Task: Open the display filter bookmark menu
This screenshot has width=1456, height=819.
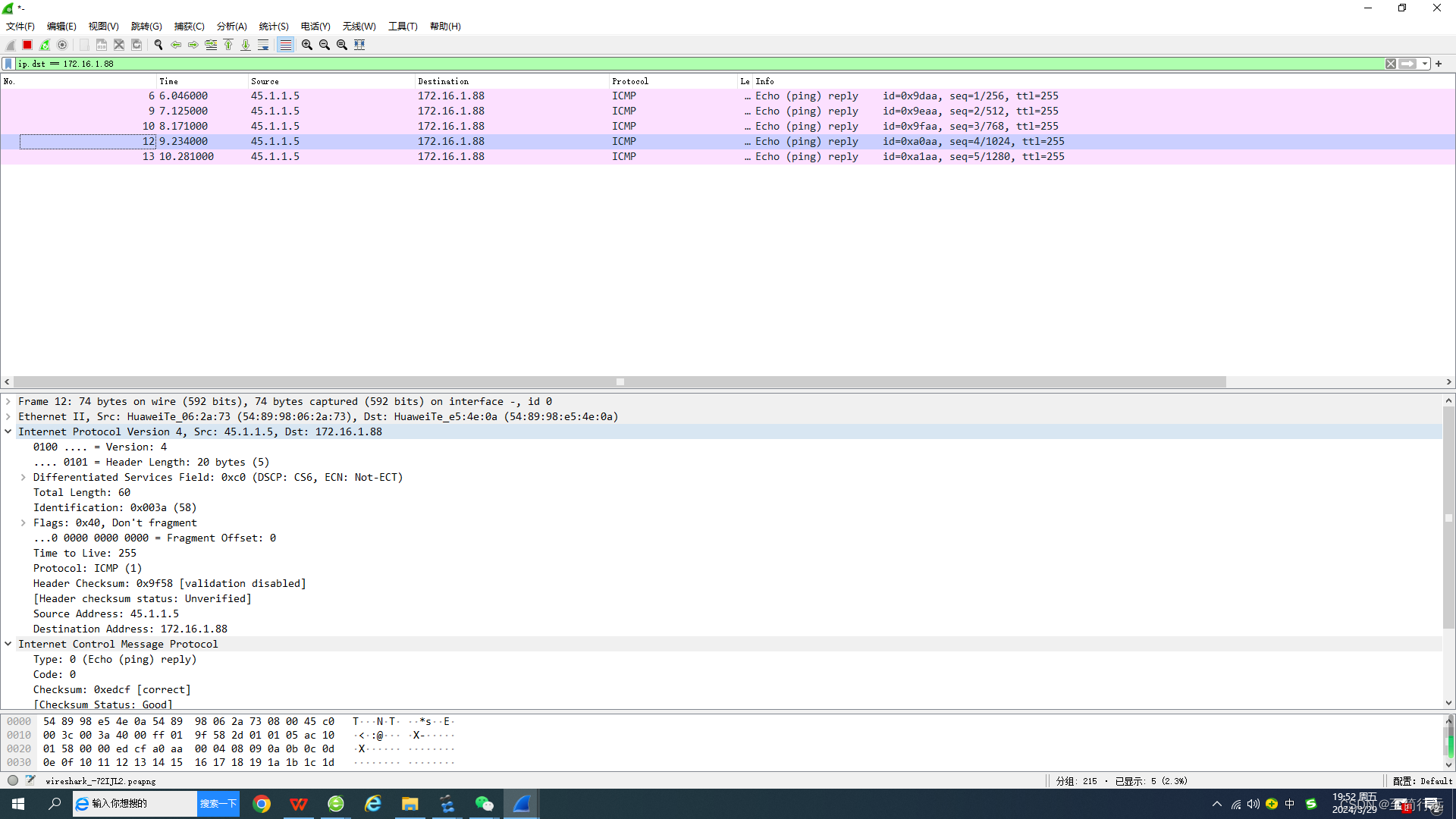Action: click(x=8, y=64)
